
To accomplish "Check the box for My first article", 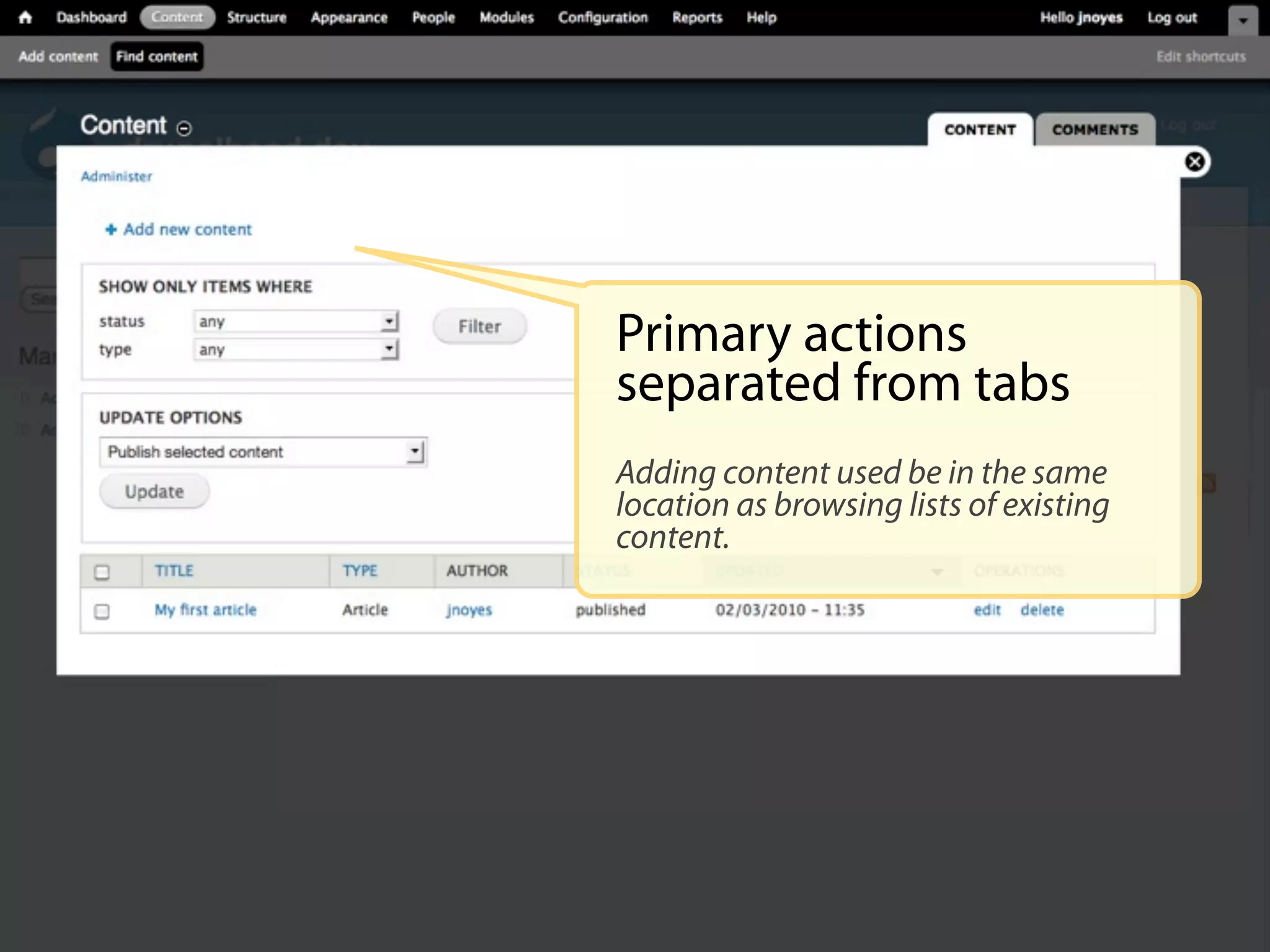I will click(102, 611).
